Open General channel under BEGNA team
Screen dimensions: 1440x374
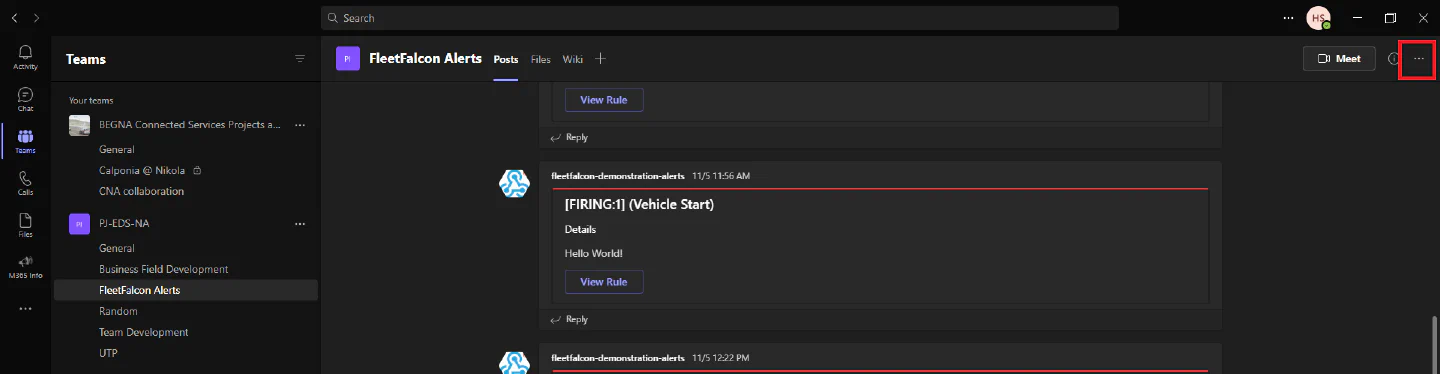pyautogui.click(x=117, y=149)
